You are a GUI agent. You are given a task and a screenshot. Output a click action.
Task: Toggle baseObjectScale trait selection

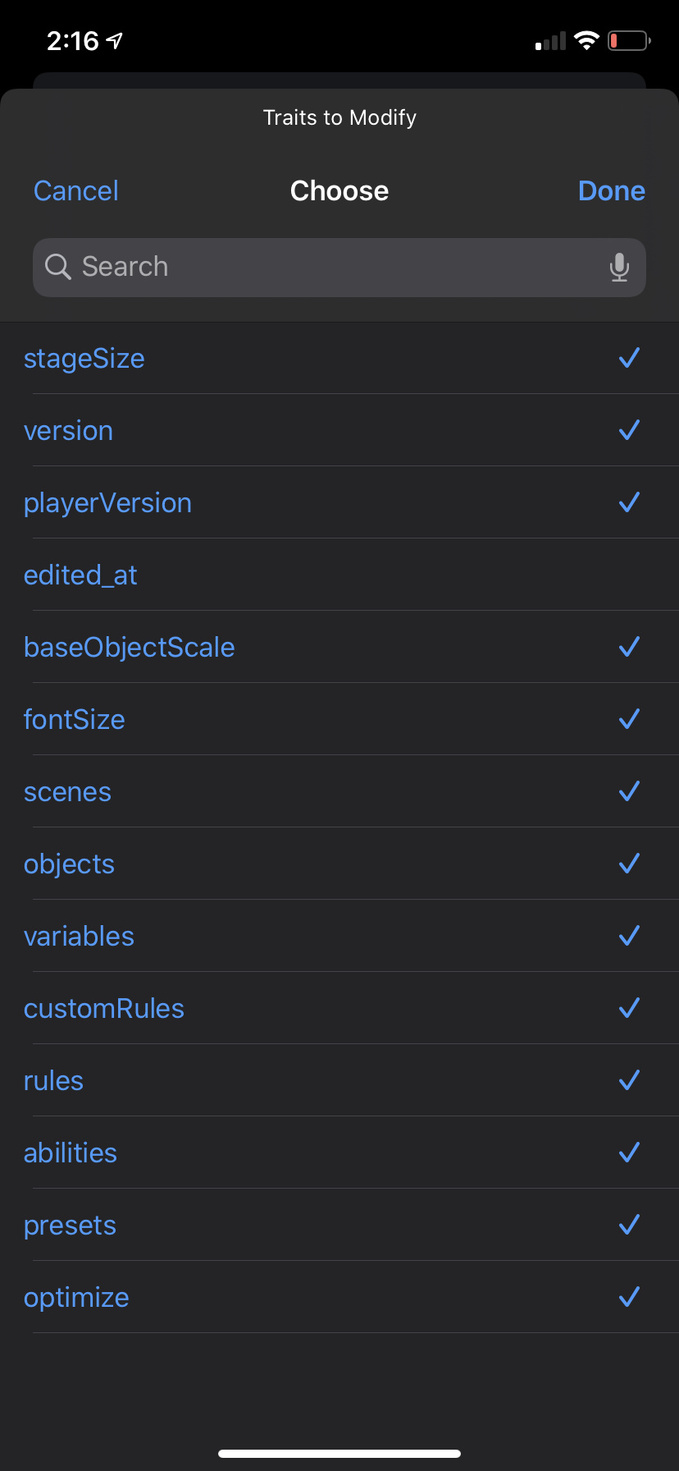[129, 647]
